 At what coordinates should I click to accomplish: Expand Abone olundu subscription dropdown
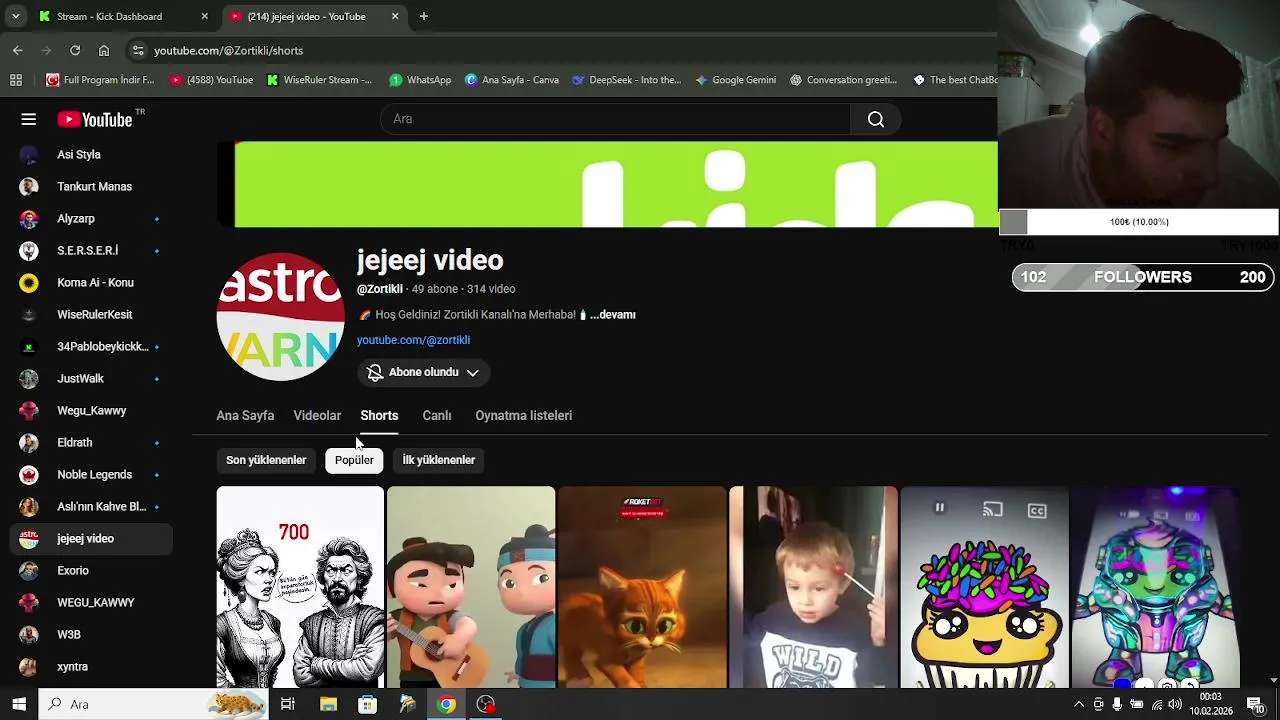pos(423,372)
